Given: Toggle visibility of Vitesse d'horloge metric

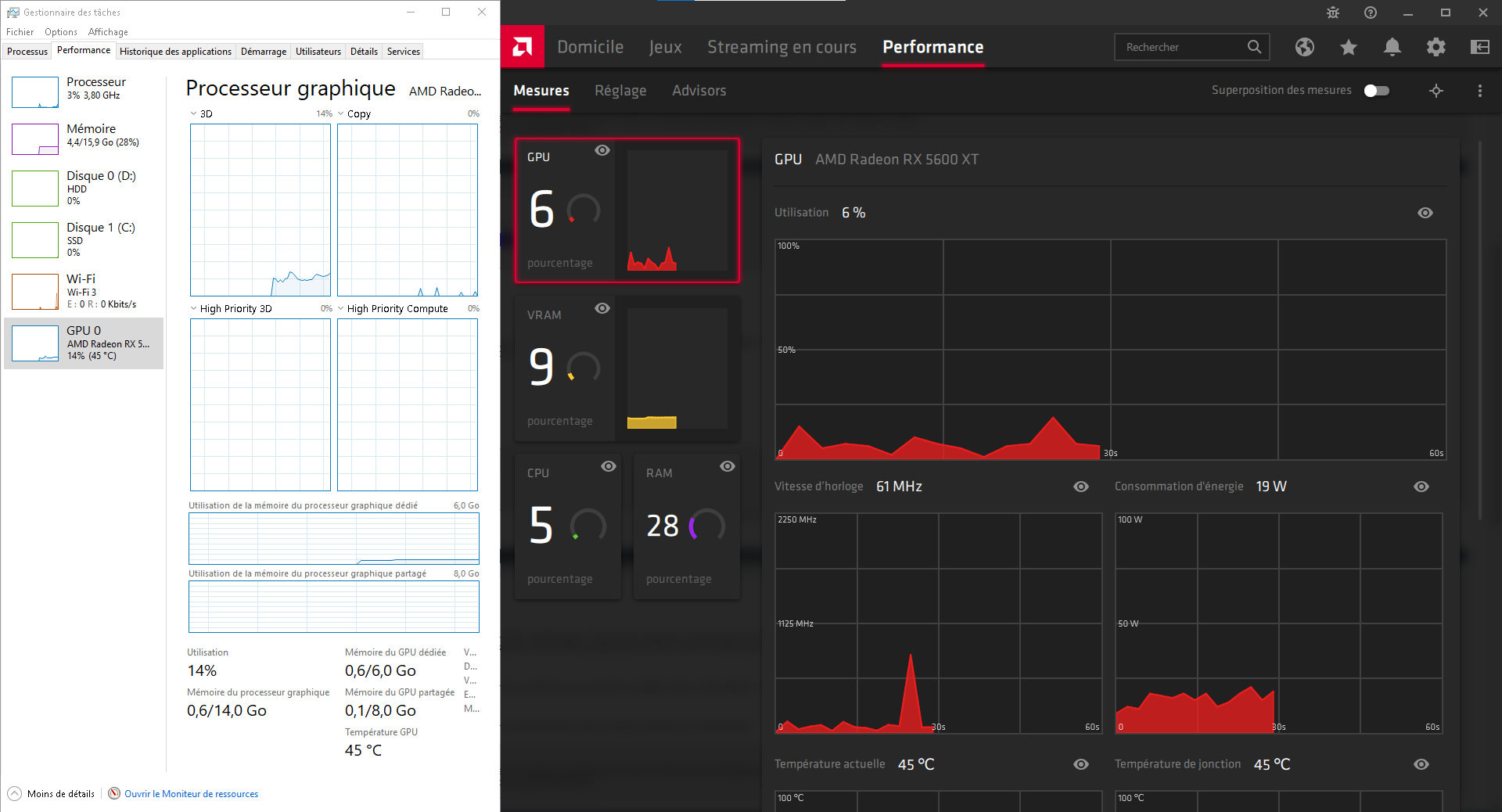Looking at the screenshot, I should [1081, 487].
